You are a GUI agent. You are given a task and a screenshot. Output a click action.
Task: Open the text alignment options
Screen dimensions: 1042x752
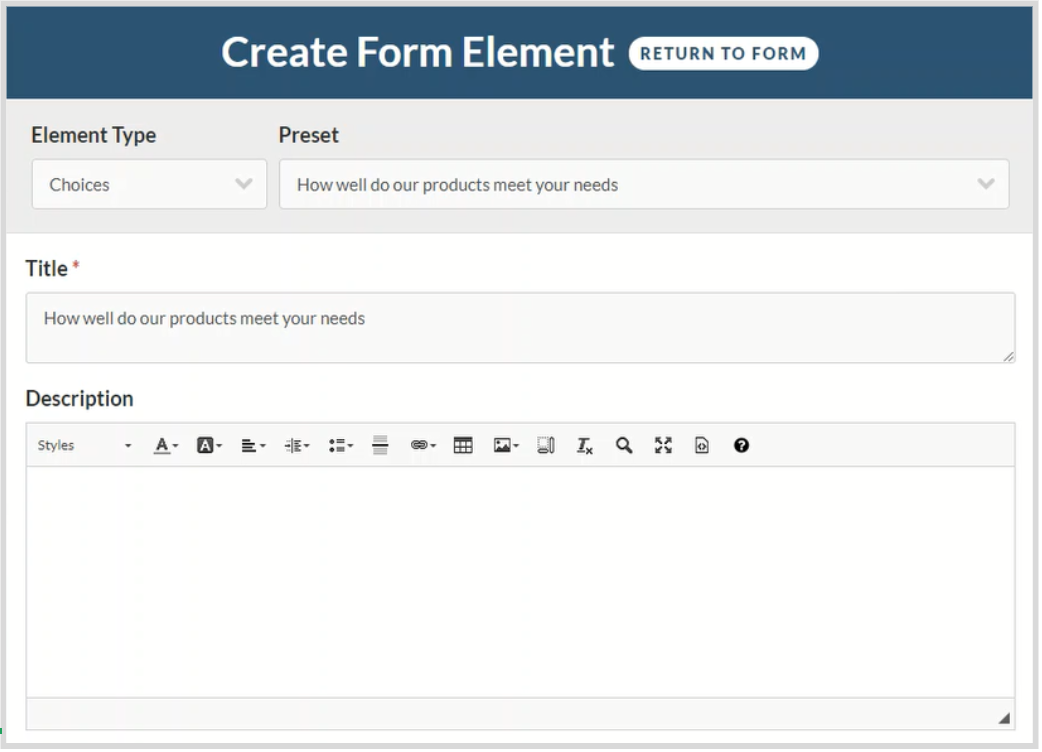[253, 446]
